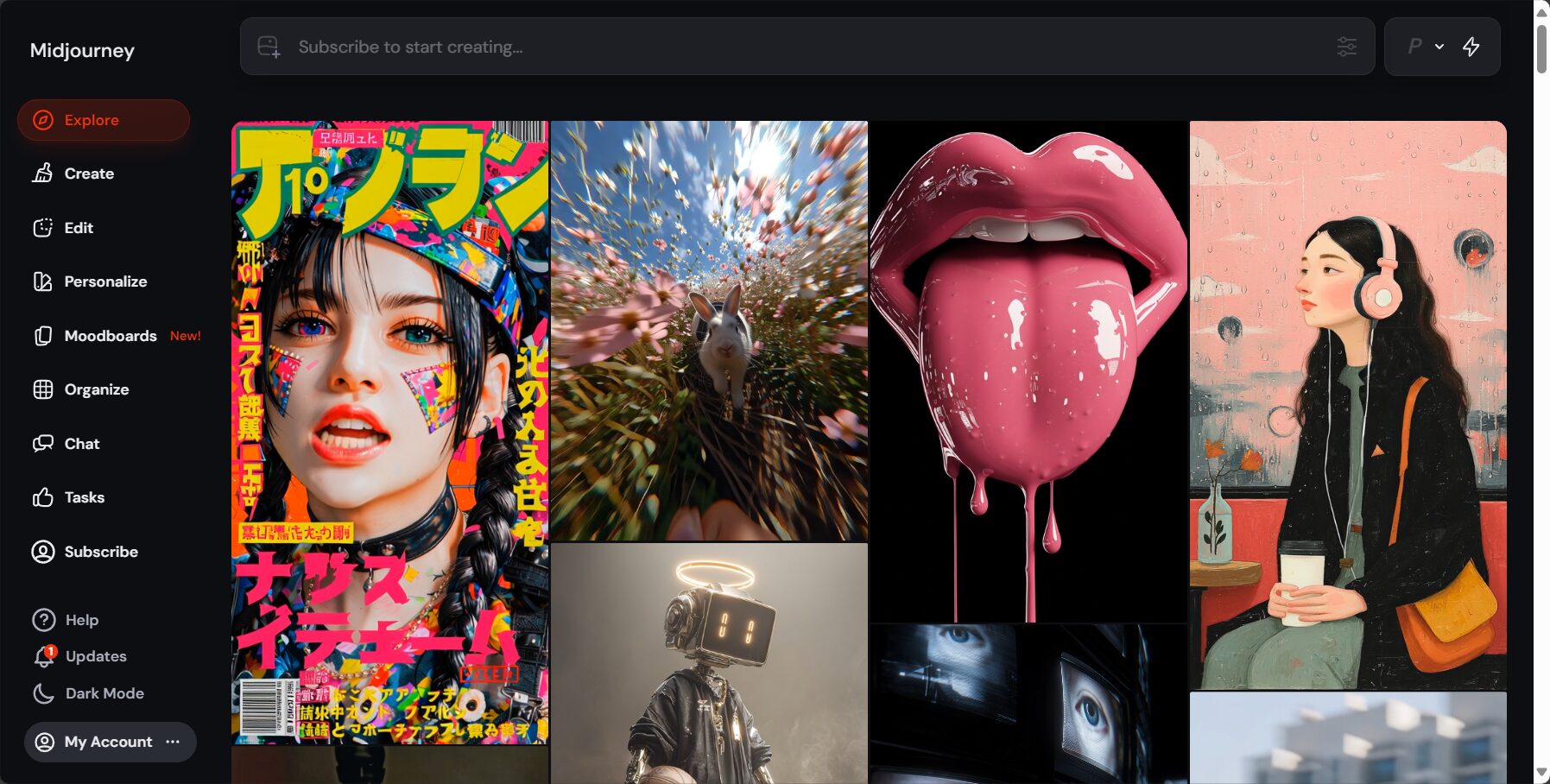
Task: View Updates notifications
Action: click(96, 656)
